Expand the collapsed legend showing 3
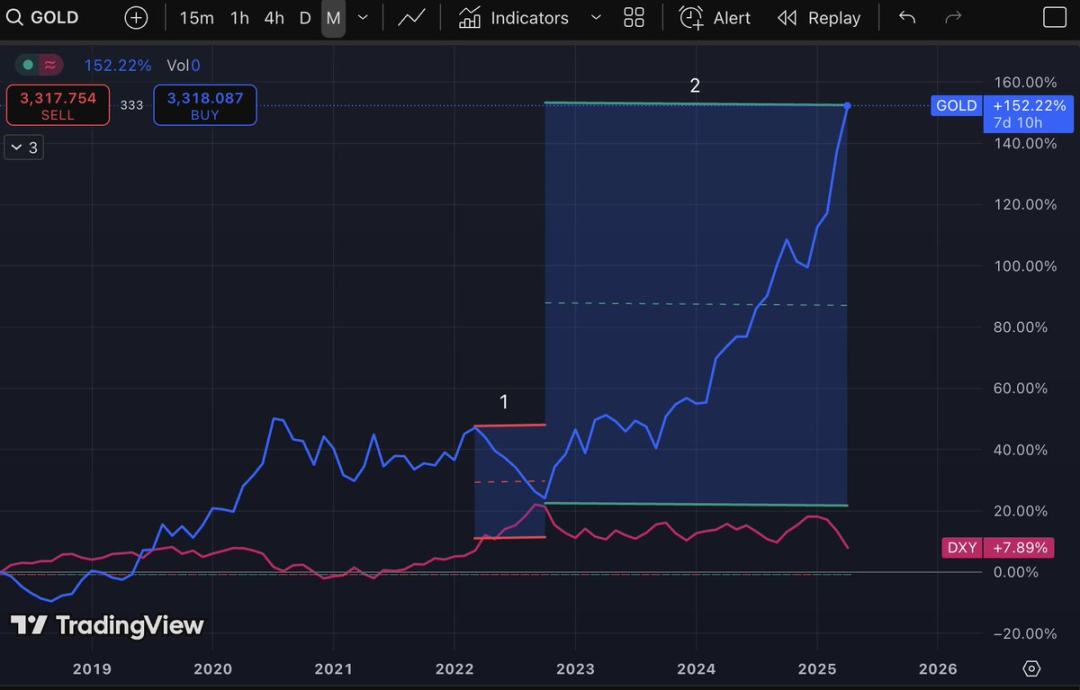The image size is (1080, 690). tap(23, 148)
